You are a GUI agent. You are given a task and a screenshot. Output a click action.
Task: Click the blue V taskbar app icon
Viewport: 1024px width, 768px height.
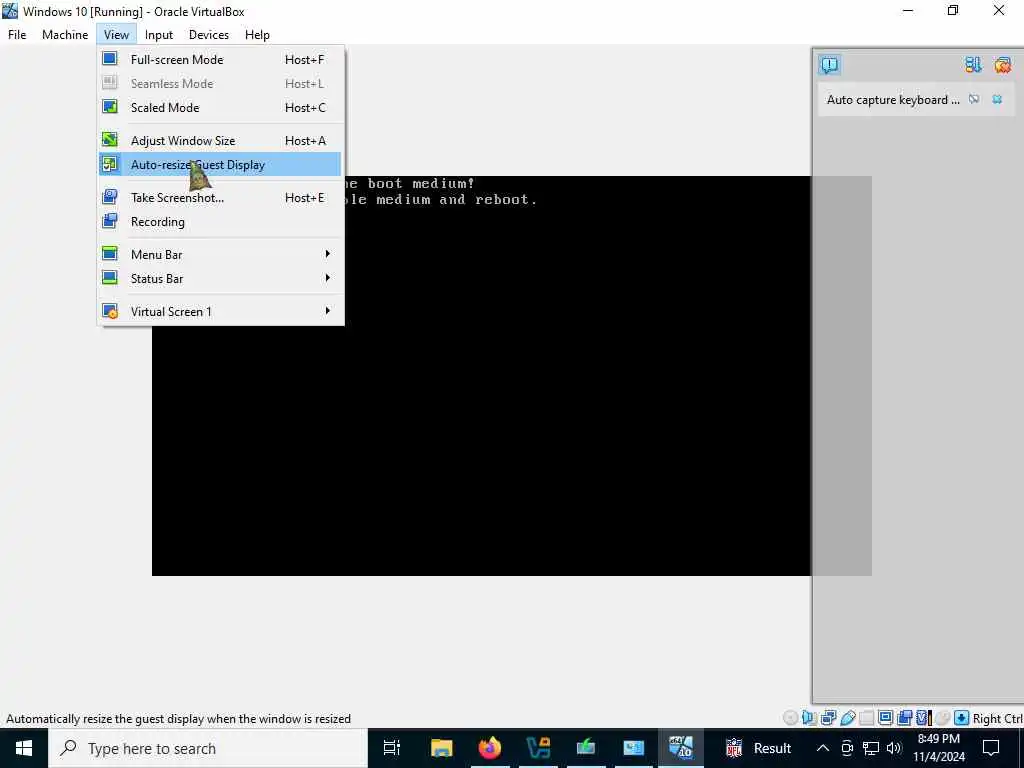538,748
